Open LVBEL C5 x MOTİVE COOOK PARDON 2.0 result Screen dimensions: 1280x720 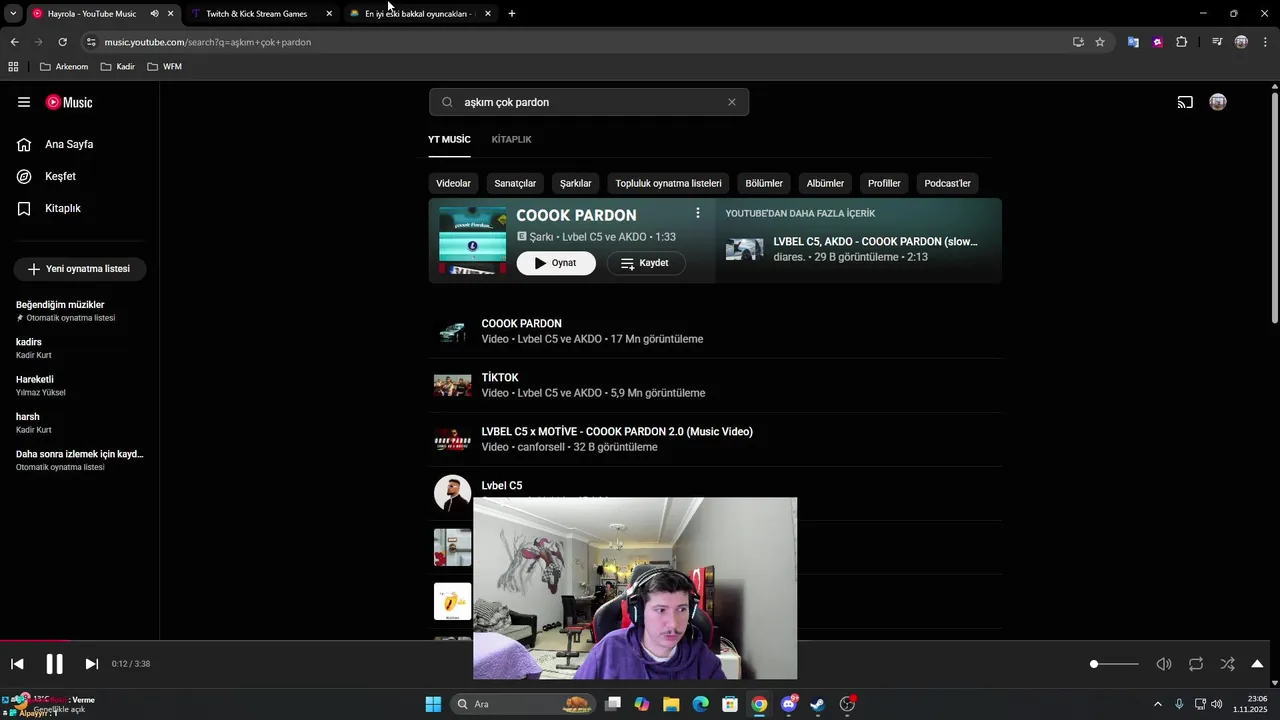[x=715, y=439]
